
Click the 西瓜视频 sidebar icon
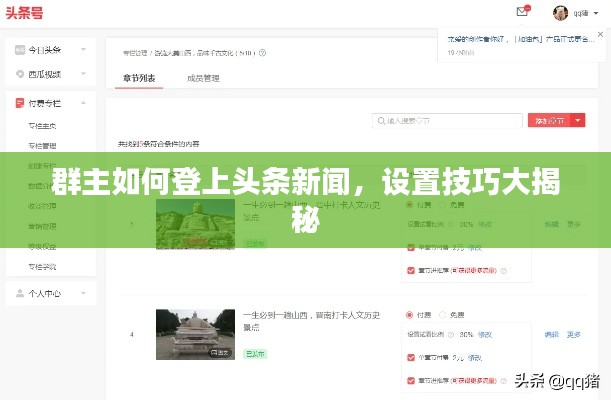20,74
